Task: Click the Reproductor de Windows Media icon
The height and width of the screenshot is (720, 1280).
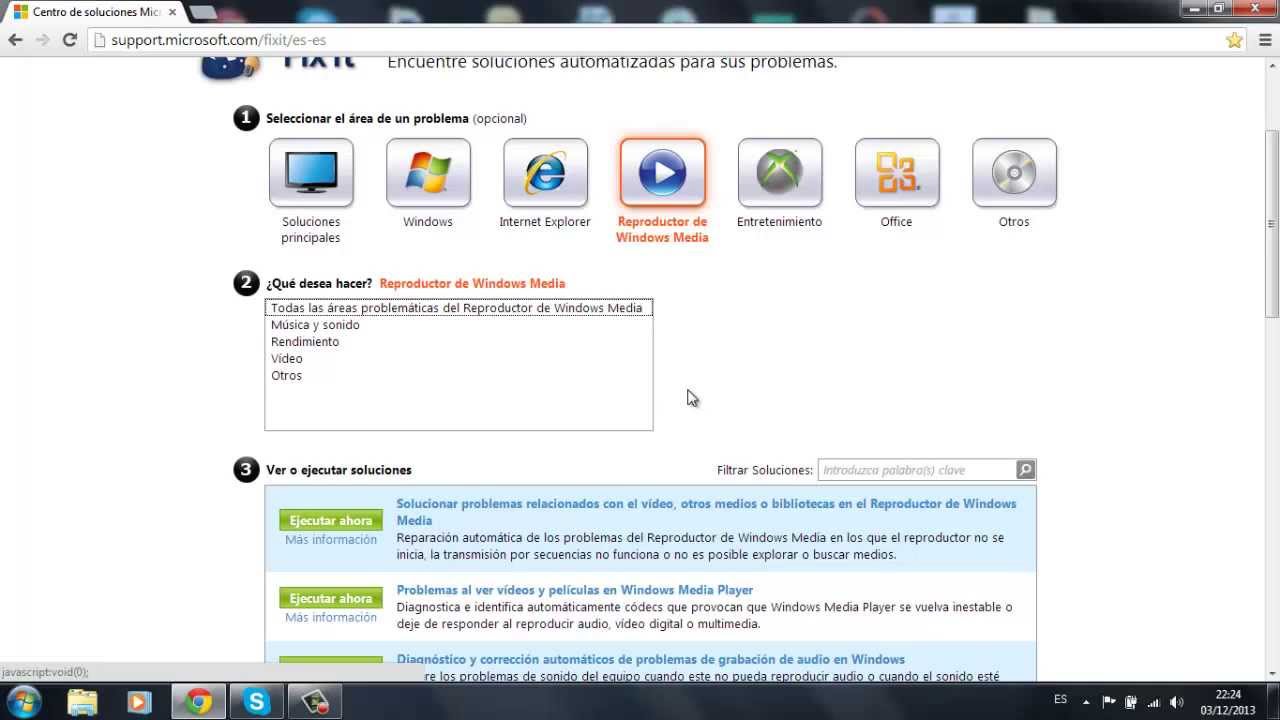Action: tap(662, 173)
